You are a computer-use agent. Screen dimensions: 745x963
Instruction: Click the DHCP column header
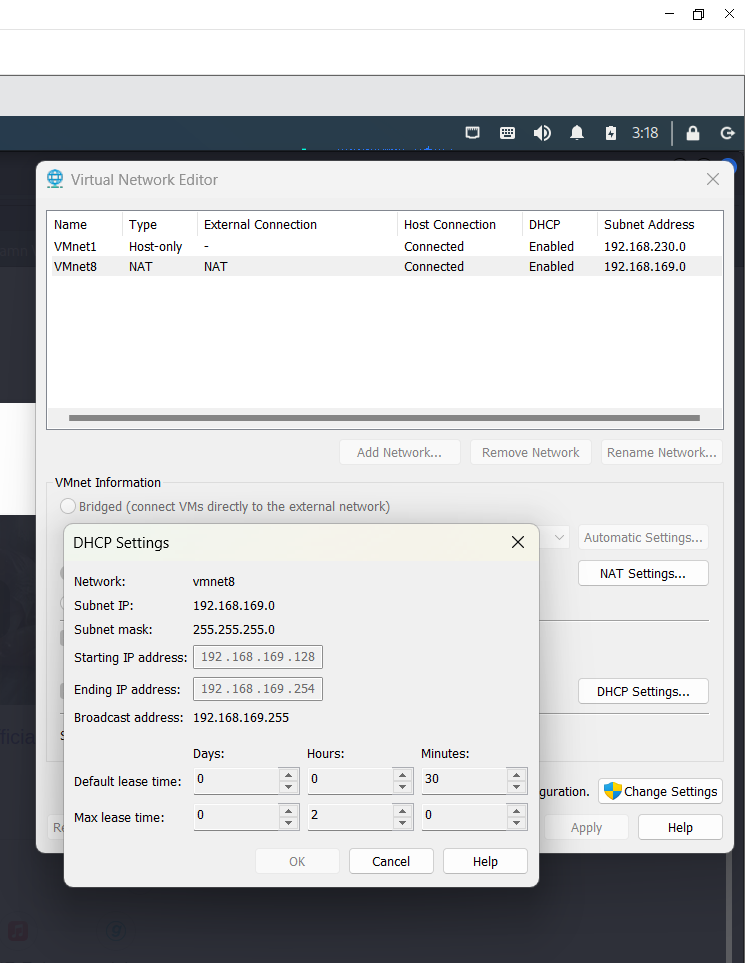point(560,224)
